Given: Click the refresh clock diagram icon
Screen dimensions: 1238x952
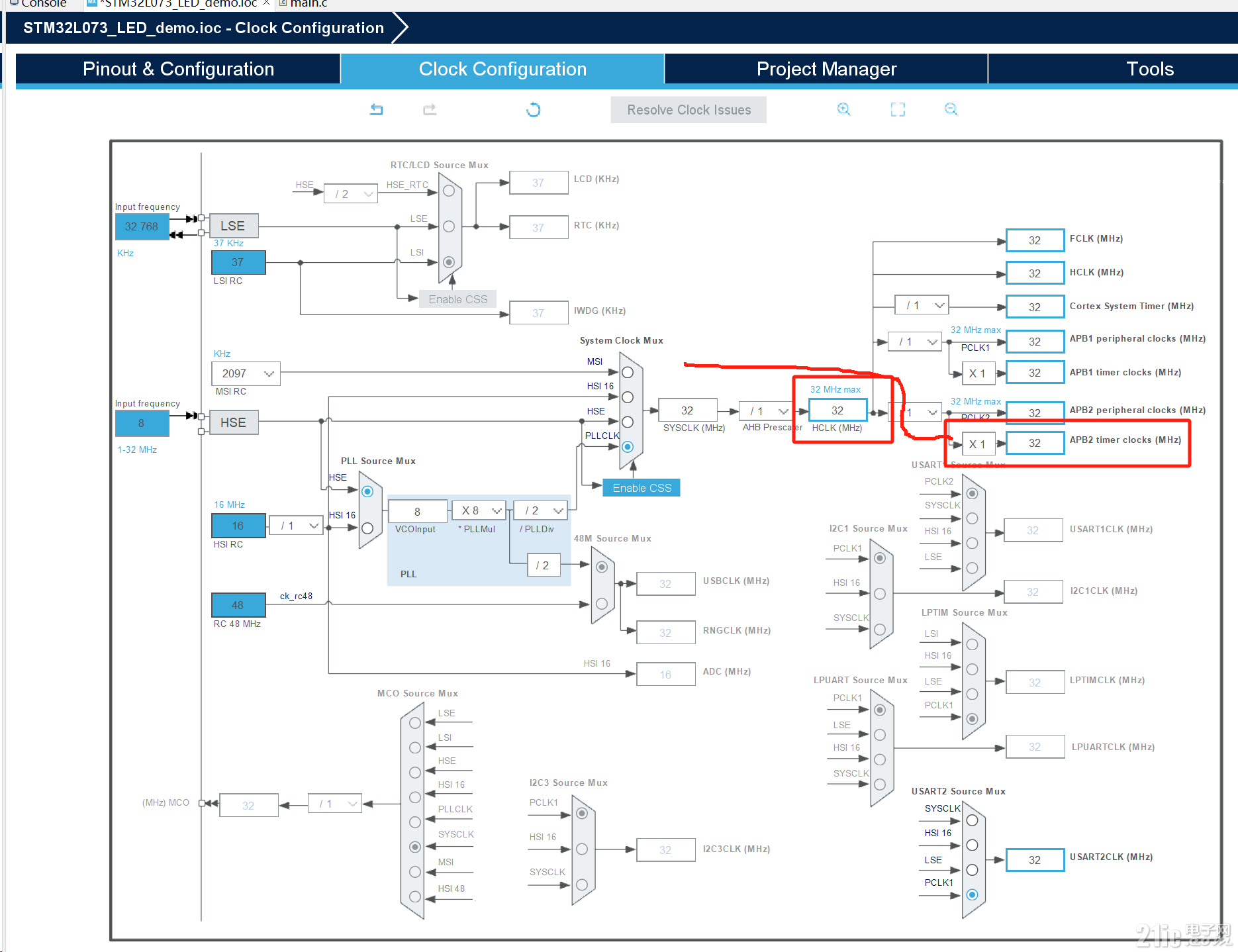Looking at the screenshot, I should point(534,110).
